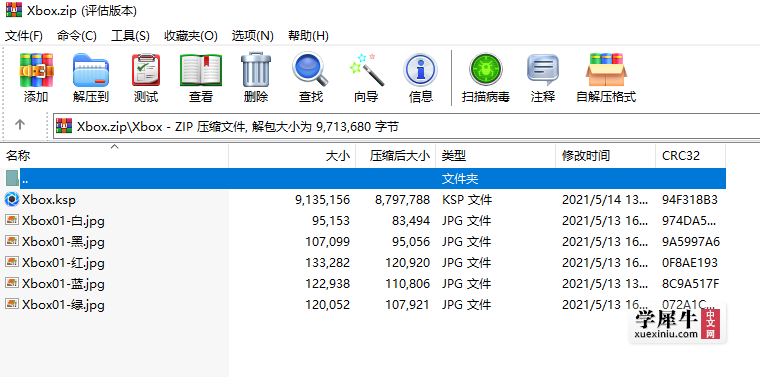Click size value 122,938

click(x=327, y=283)
